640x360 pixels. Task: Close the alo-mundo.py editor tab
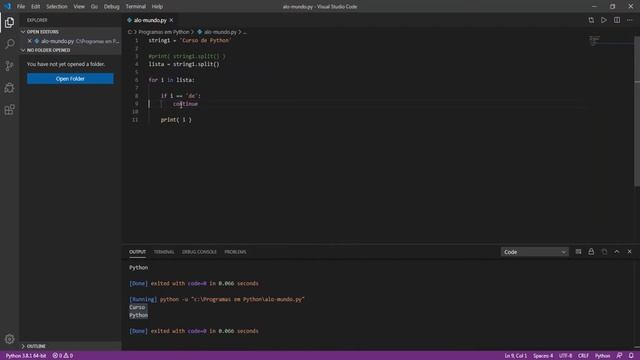171,20
